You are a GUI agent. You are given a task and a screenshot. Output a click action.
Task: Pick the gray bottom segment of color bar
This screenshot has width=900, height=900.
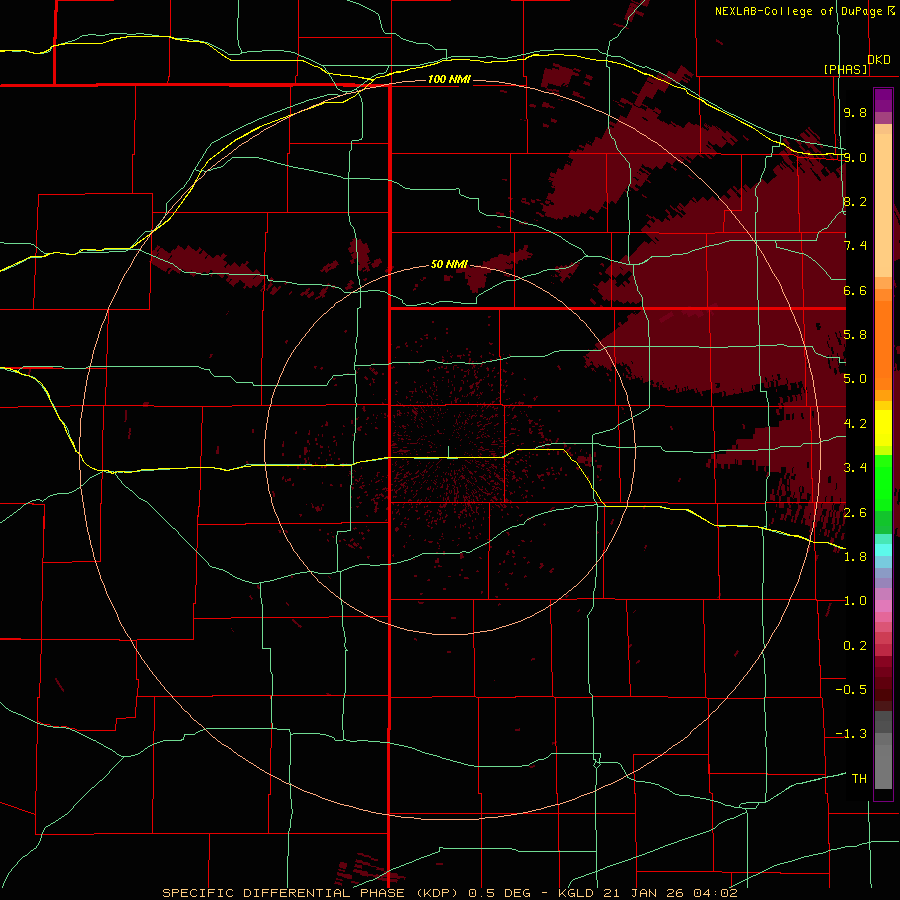click(x=883, y=767)
